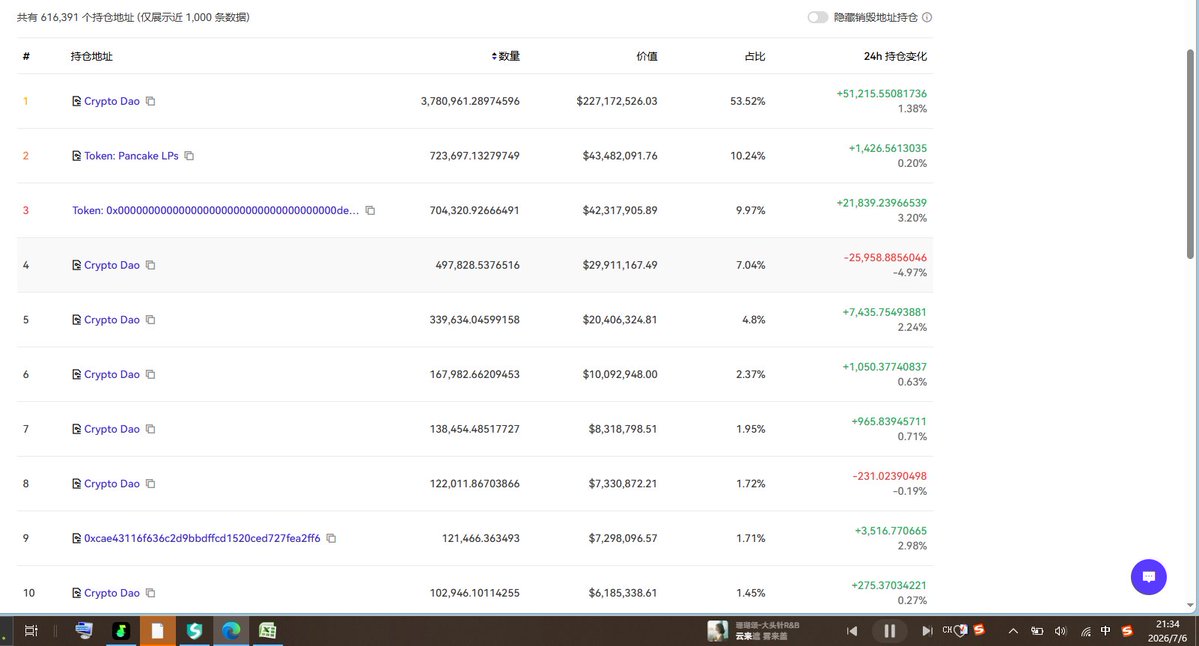
Task: Click the quantity 3,780,961.28974596
Action: [x=470, y=101]
